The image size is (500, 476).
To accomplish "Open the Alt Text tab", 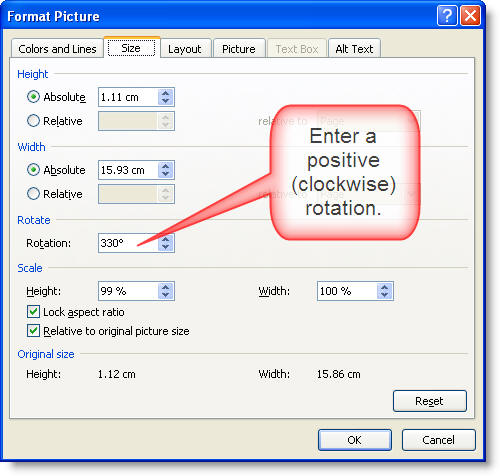I will (354, 49).
